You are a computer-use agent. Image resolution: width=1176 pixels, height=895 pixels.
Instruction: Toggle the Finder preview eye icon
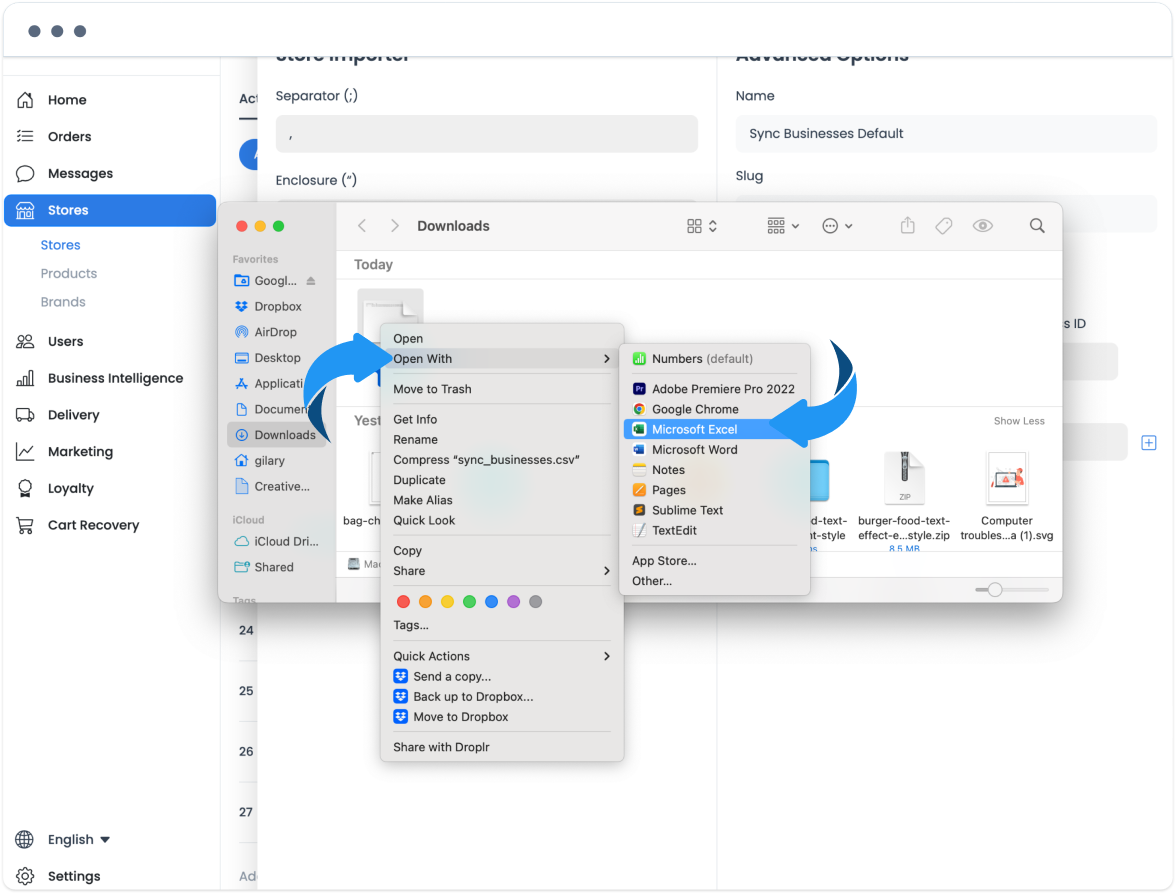tap(982, 226)
